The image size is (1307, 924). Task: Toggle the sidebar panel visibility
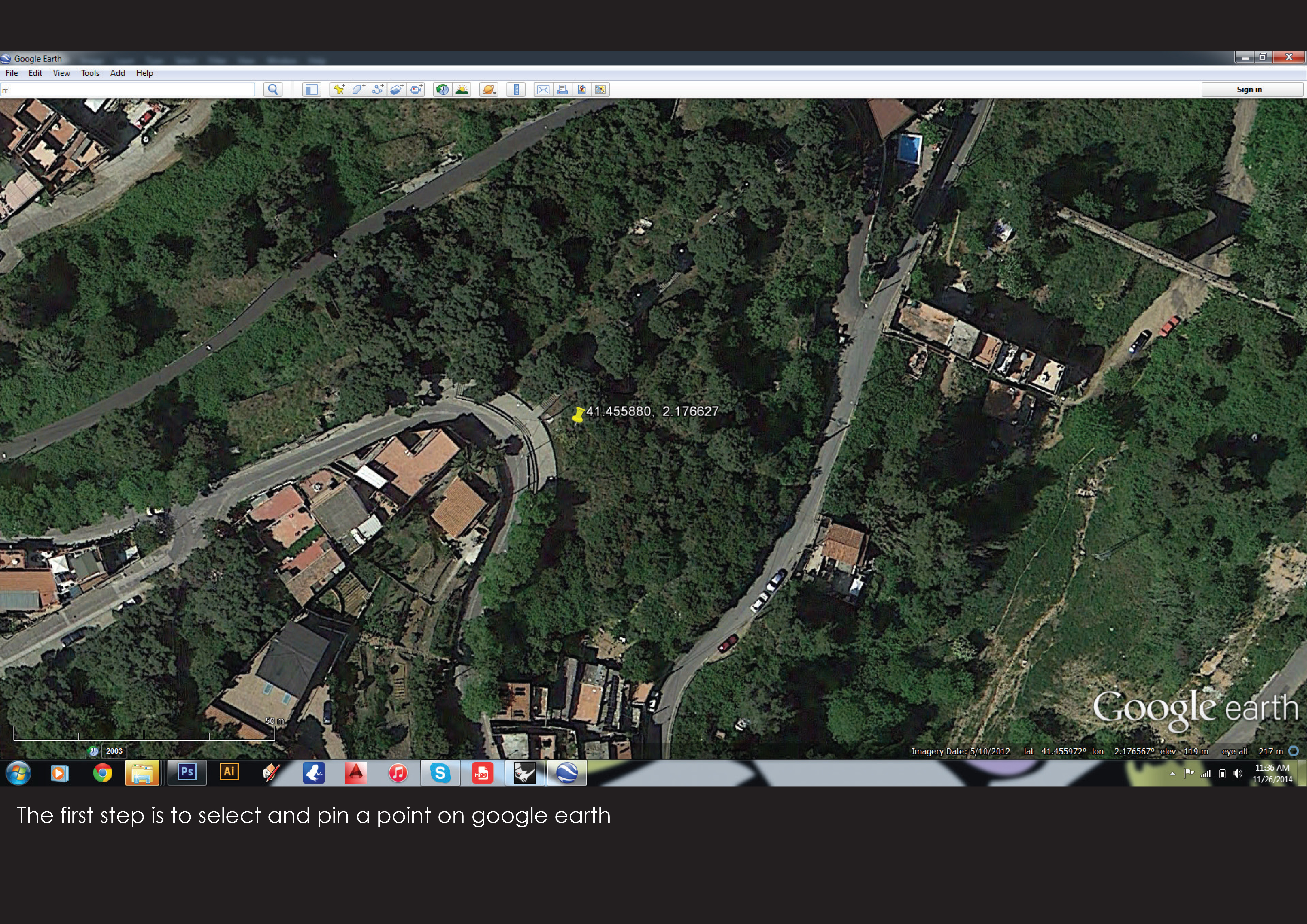[x=311, y=89]
